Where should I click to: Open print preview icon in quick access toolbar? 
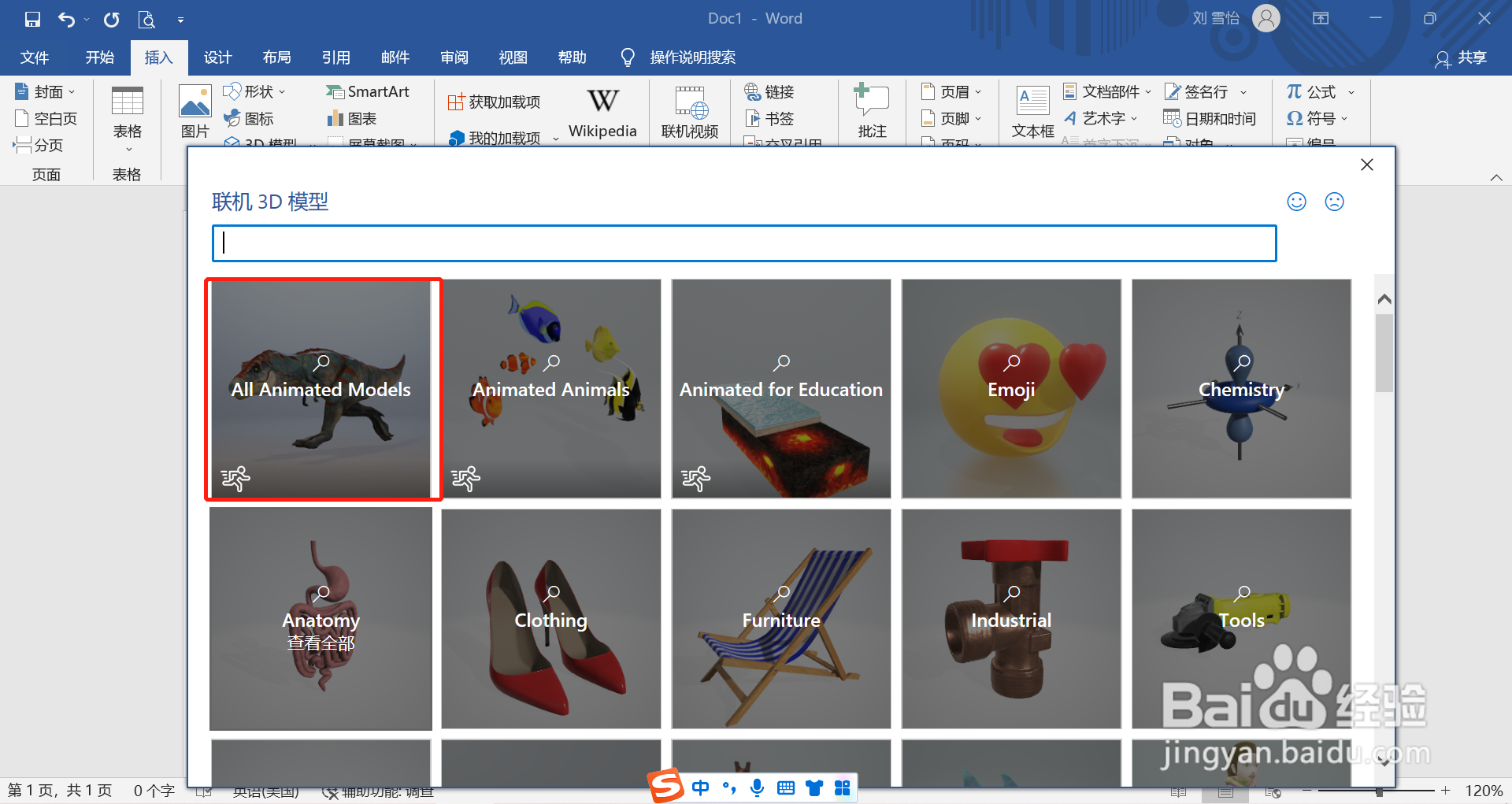pos(146,19)
